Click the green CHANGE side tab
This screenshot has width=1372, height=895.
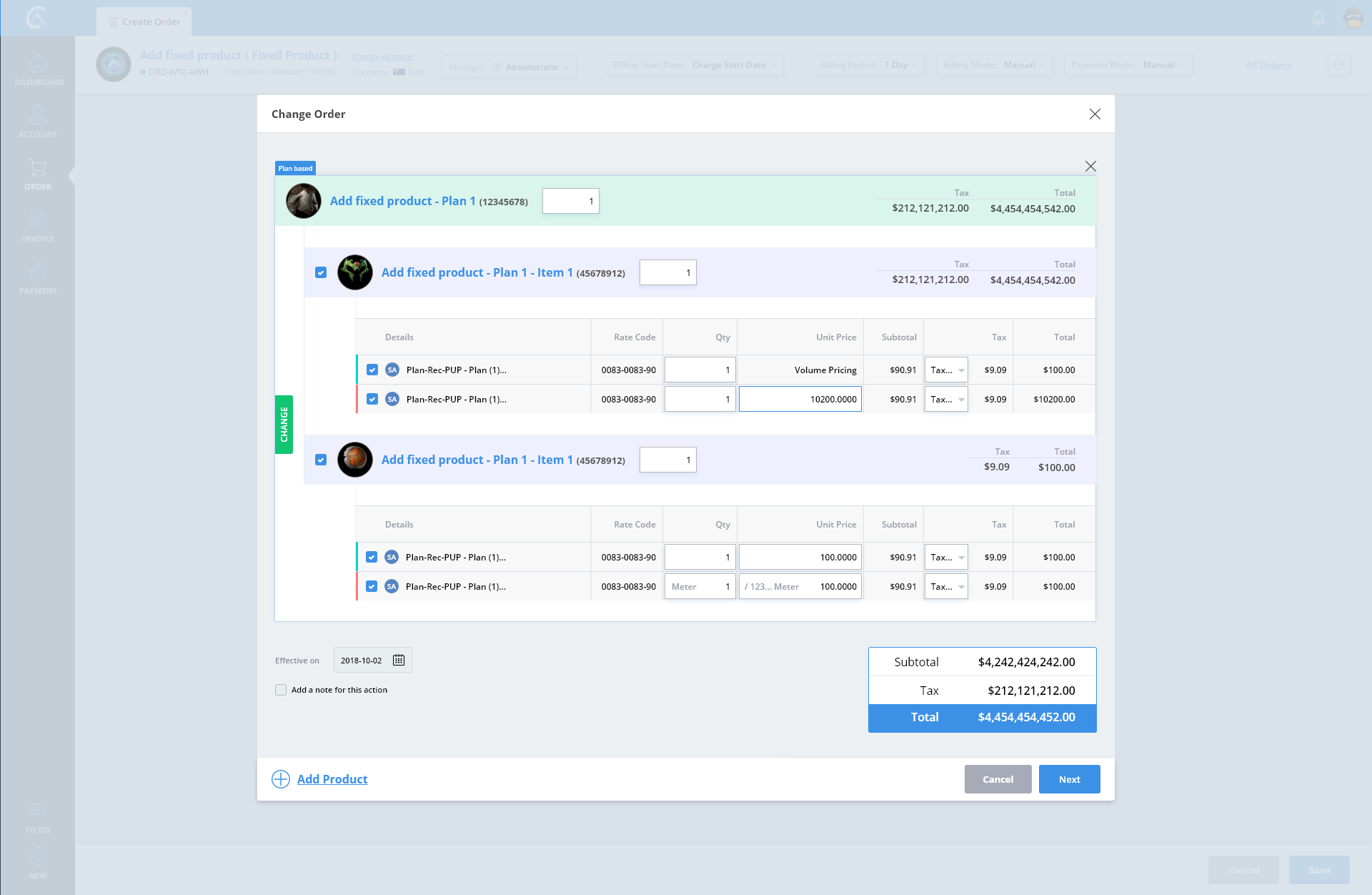pos(284,425)
